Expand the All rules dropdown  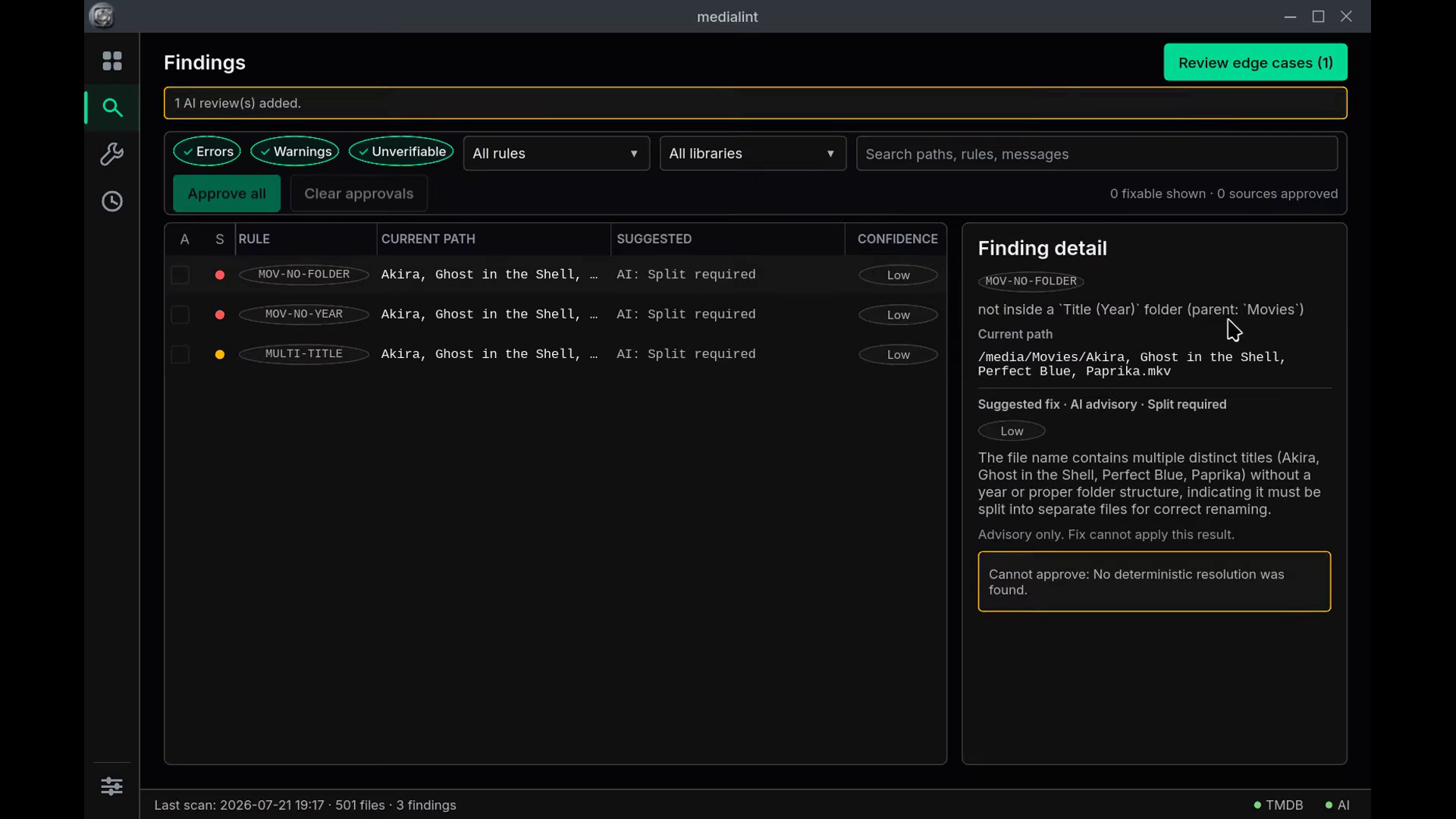pos(557,153)
